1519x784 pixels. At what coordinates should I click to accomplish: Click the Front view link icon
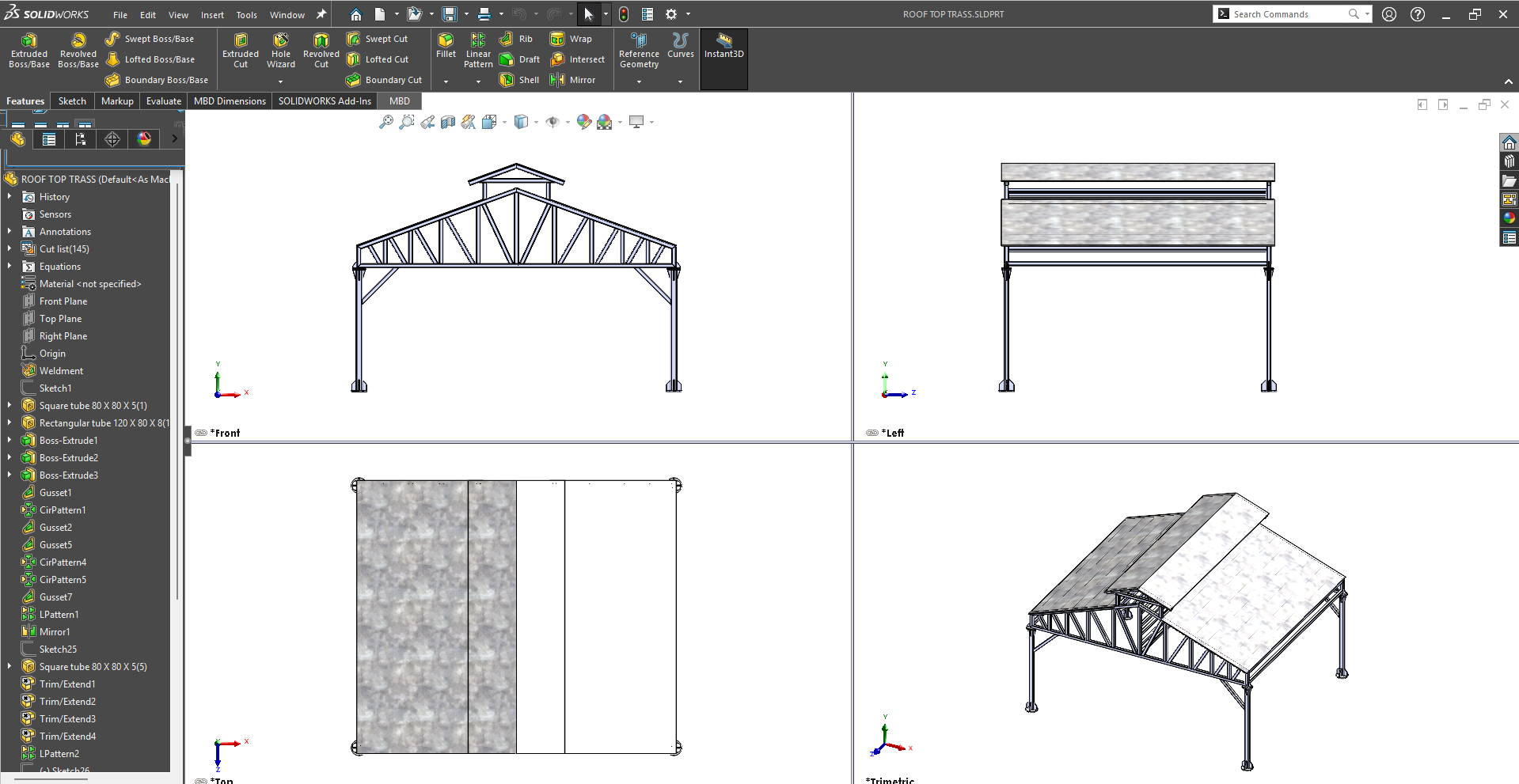click(x=201, y=433)
